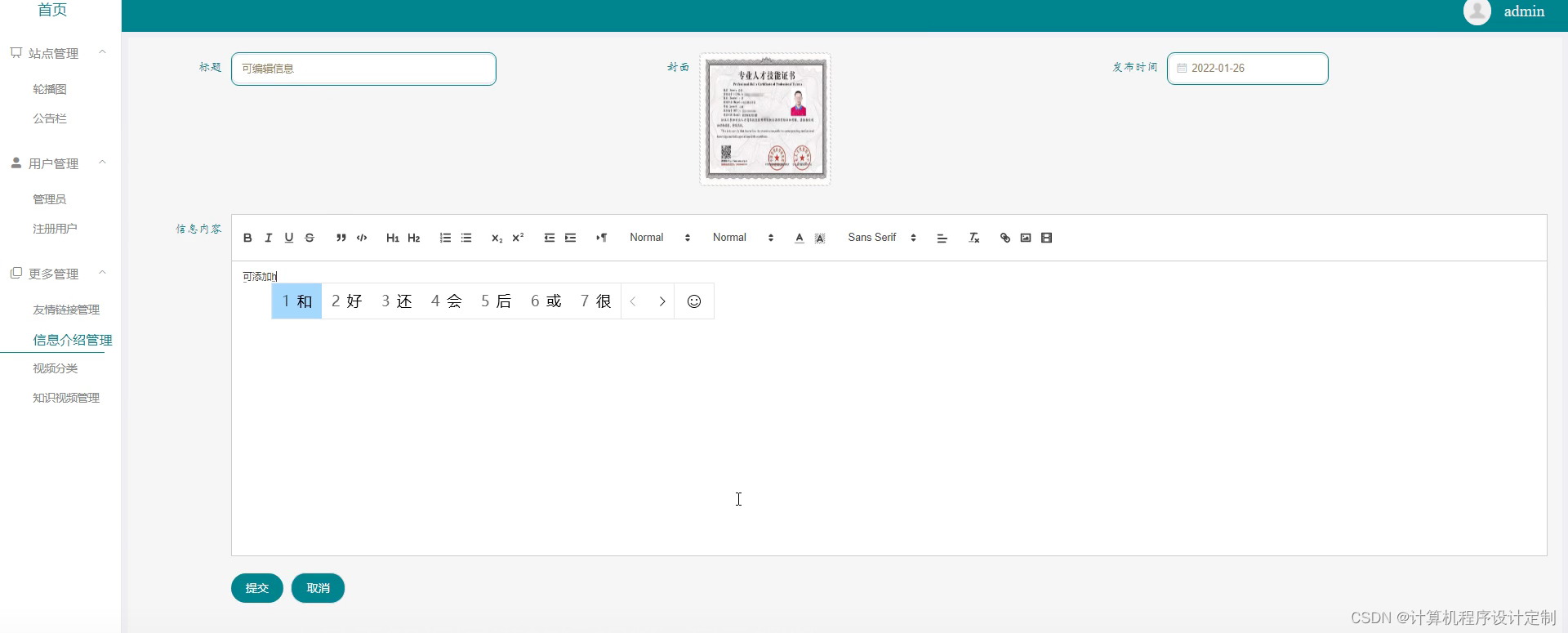Collapse the 更多管理 menu section

102,273
